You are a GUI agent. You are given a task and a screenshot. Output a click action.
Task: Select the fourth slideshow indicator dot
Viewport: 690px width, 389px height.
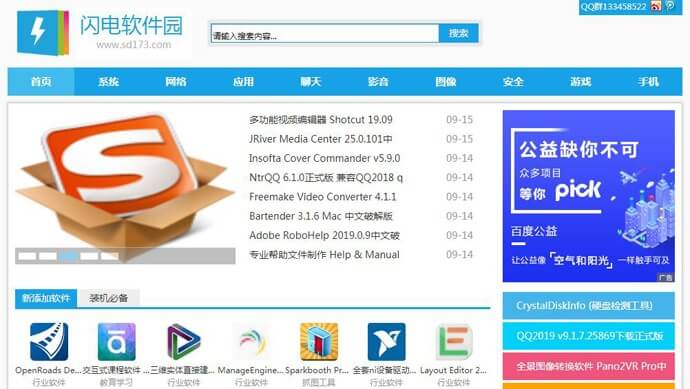(89, 256)
